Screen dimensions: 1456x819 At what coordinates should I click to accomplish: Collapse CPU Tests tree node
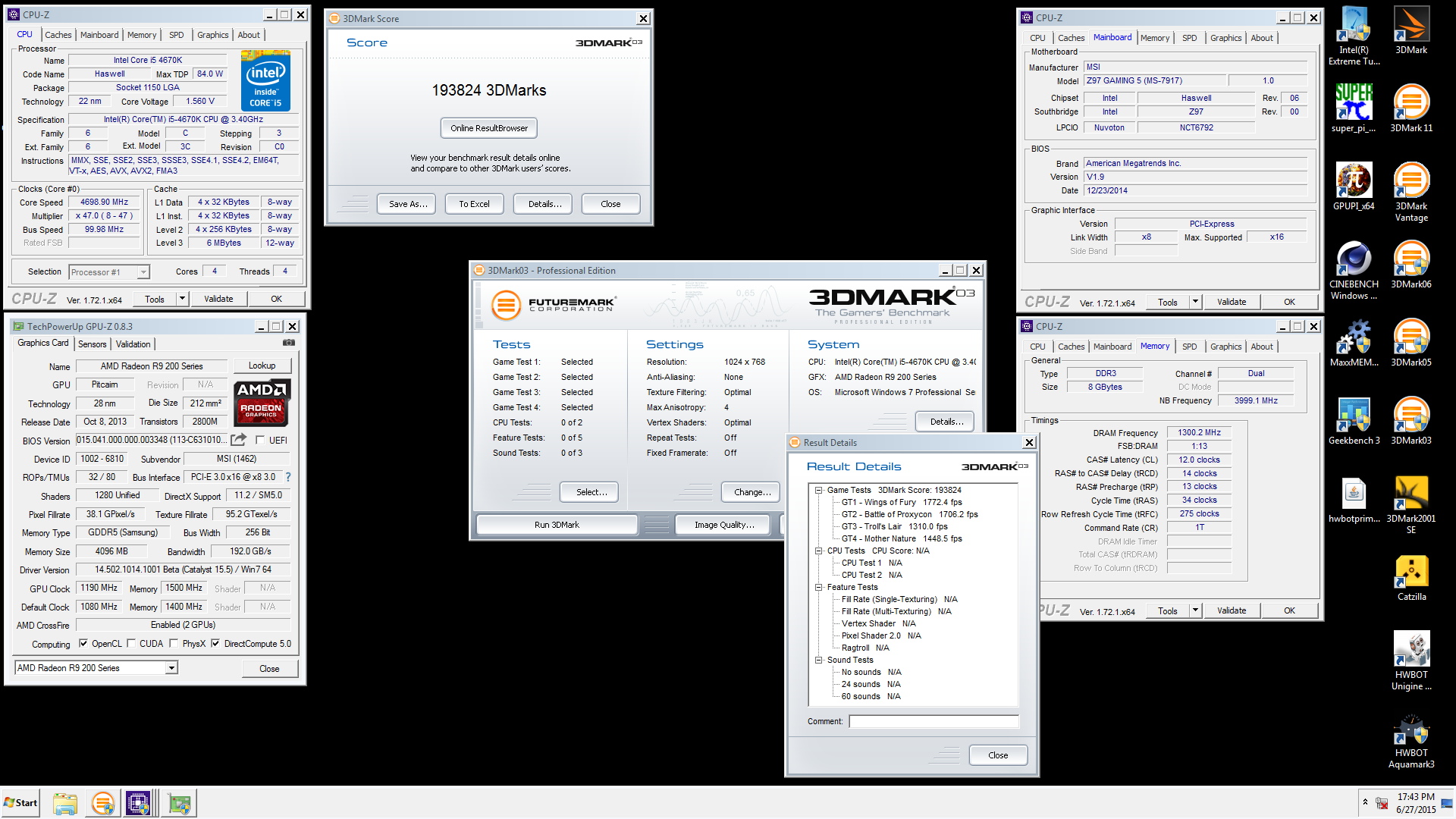tap(819, 551)
